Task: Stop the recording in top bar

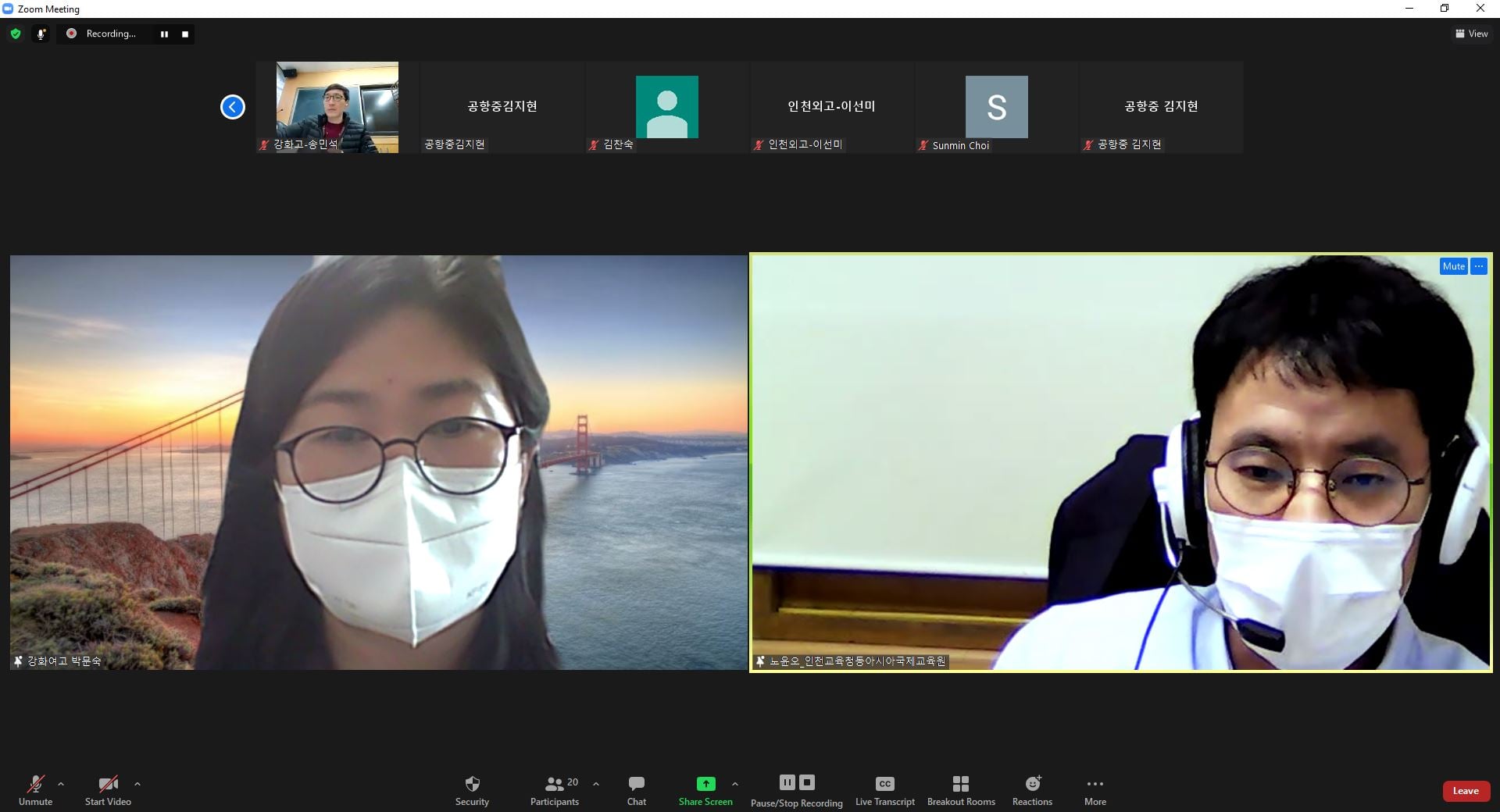Action: 185,34
